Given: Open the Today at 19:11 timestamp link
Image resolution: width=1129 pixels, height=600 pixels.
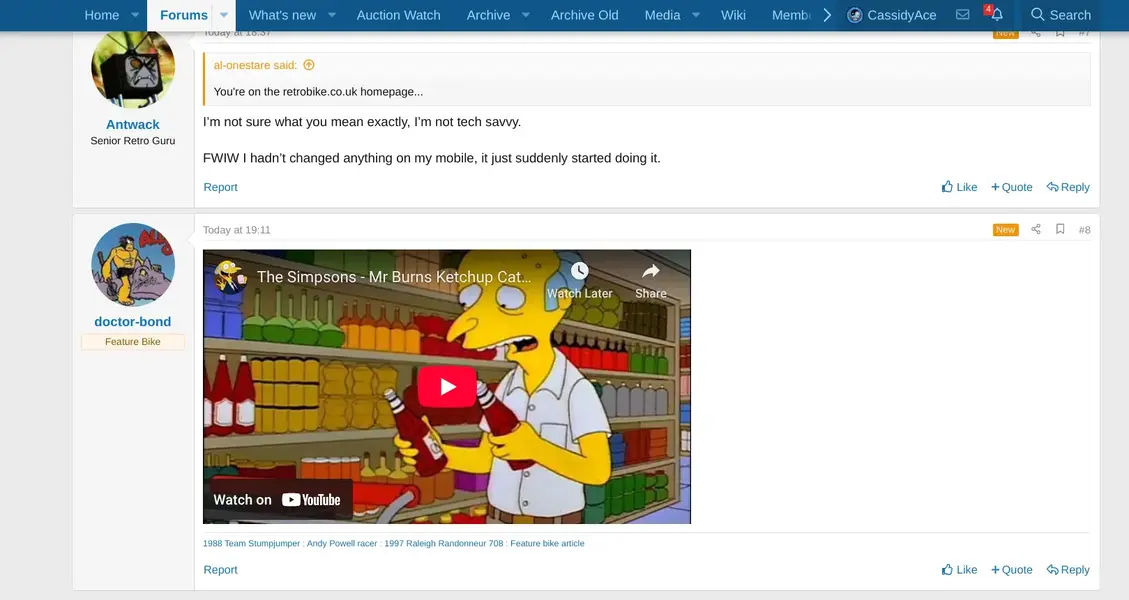Looking at the screenshot, I should (237, 230).
